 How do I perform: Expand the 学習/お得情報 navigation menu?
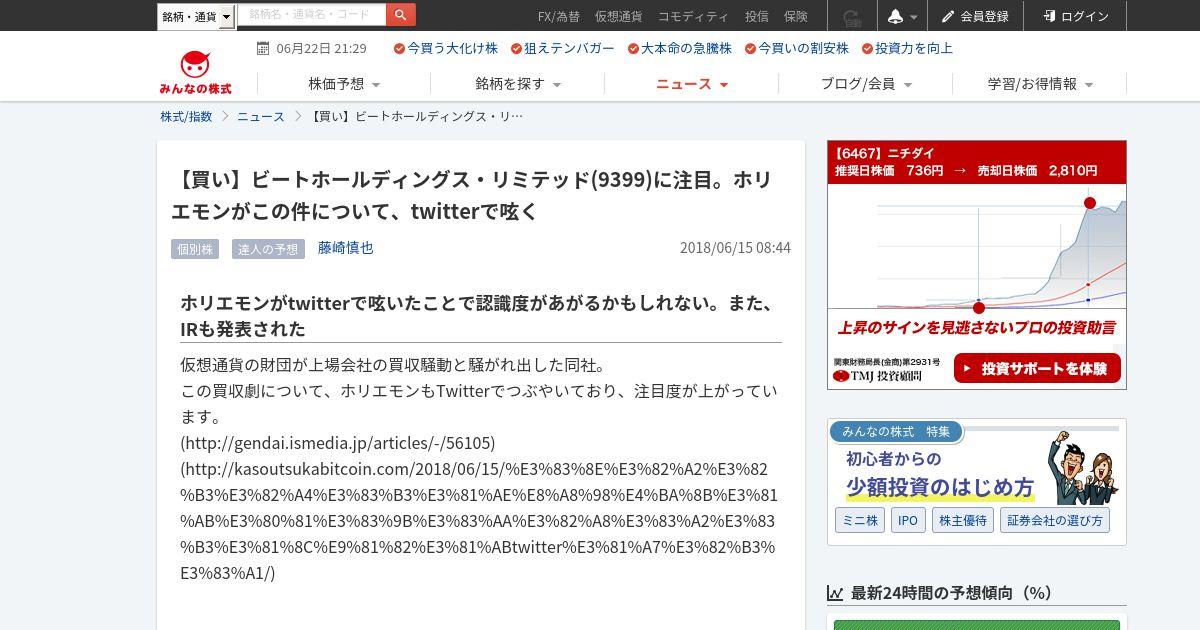1040,84
